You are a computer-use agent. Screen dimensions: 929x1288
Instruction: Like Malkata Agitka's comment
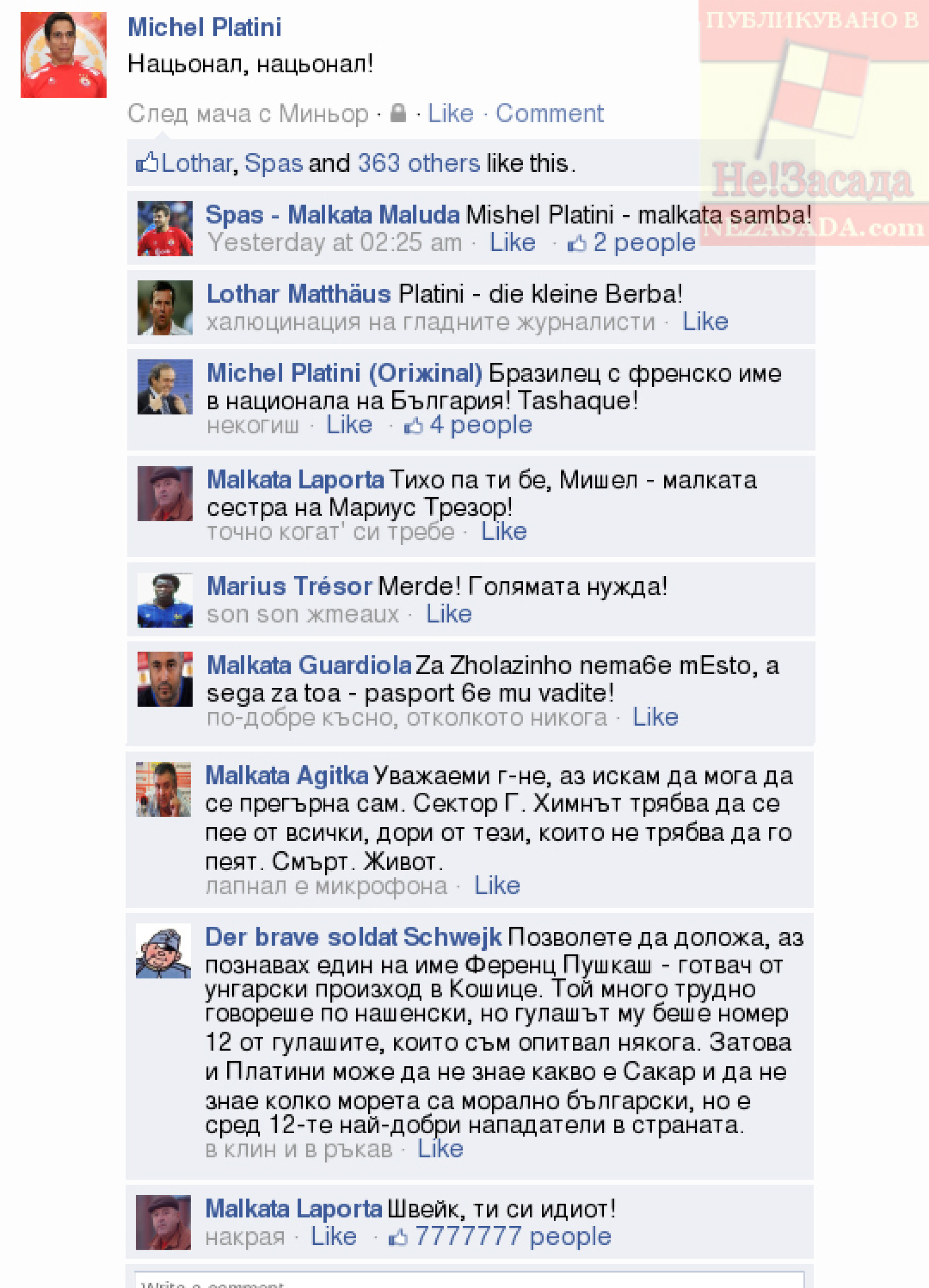(x=497, y=886)
